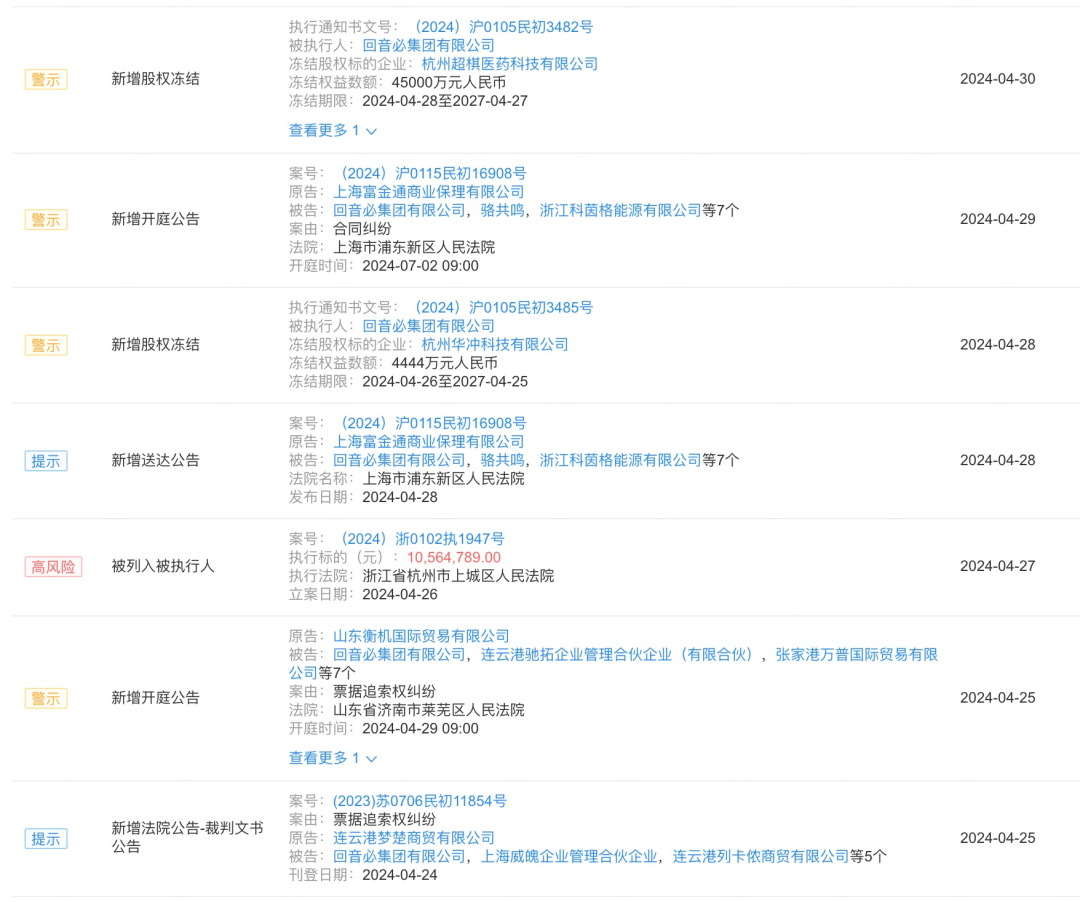1080x902 pixels.
Task: Select 新增送达公告 event title
Action: (x=155, y=460)
